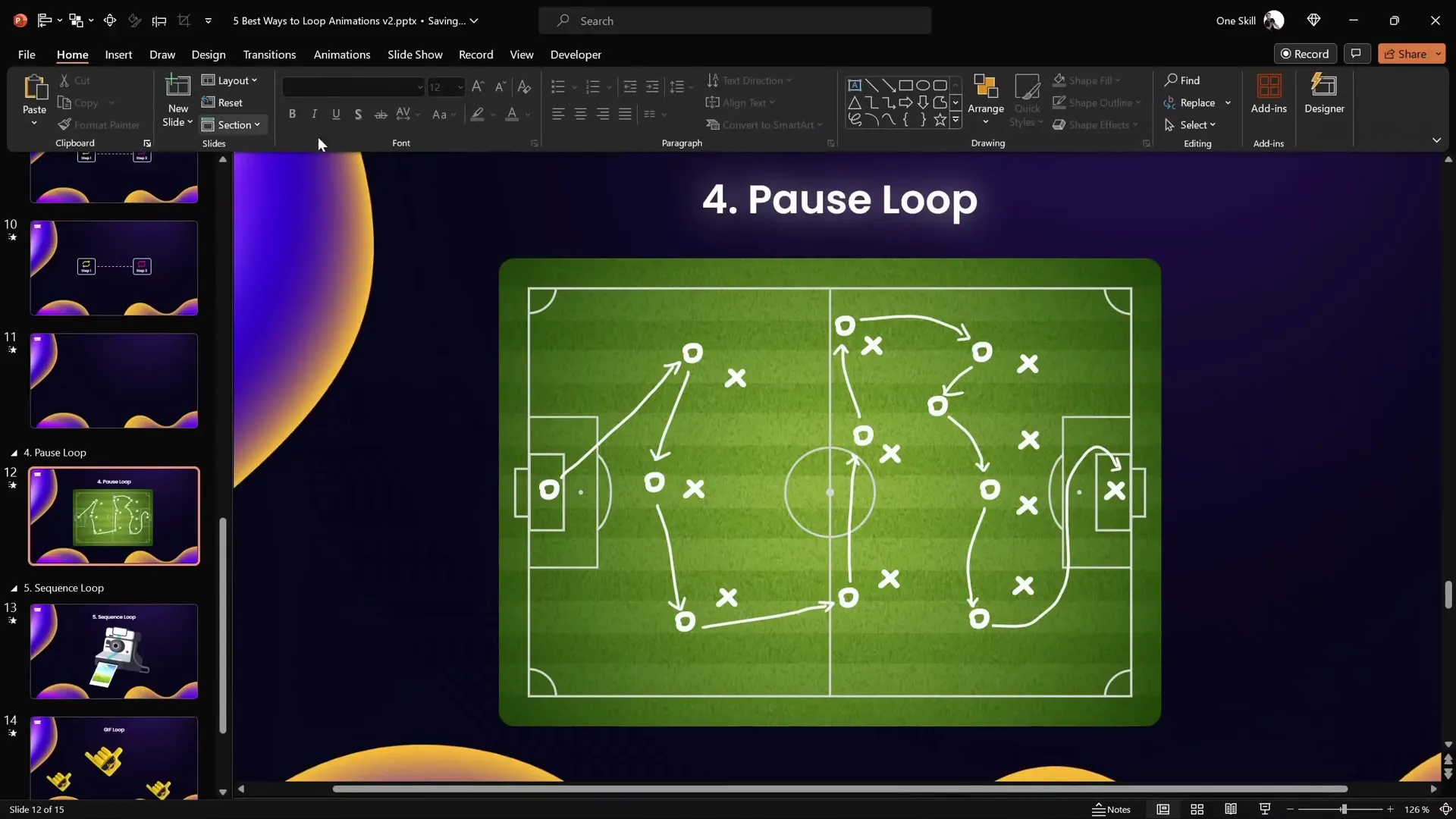The height and width of the screenshot is (819, 1456).
Task: Apply text shadow with the S icon
Action: pyautogui.click(x=358, y=115)
